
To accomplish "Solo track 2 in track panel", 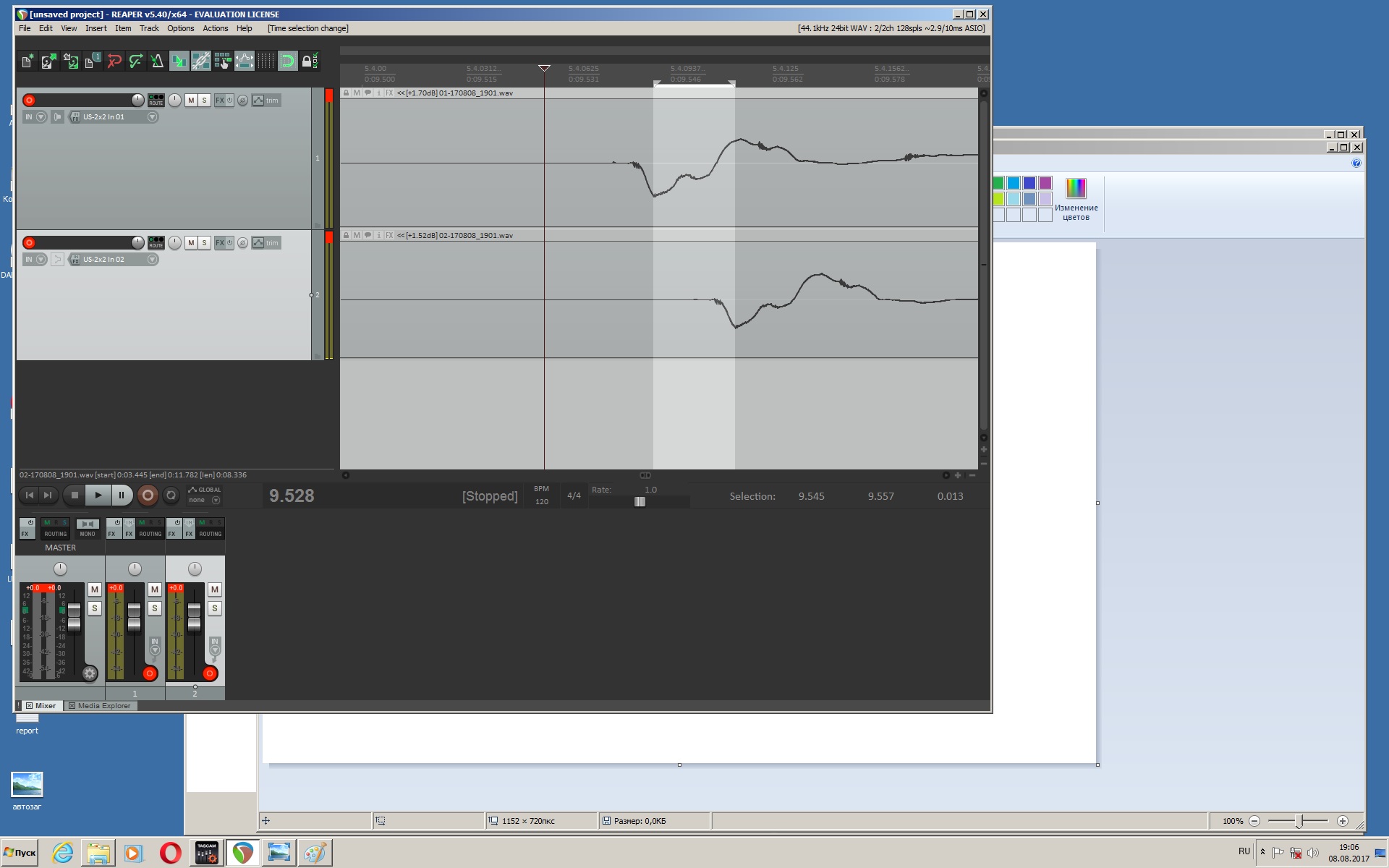I will point(204,243).
